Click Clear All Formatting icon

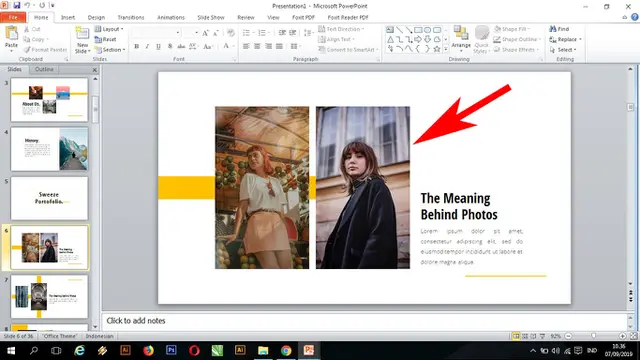(231, 33)
